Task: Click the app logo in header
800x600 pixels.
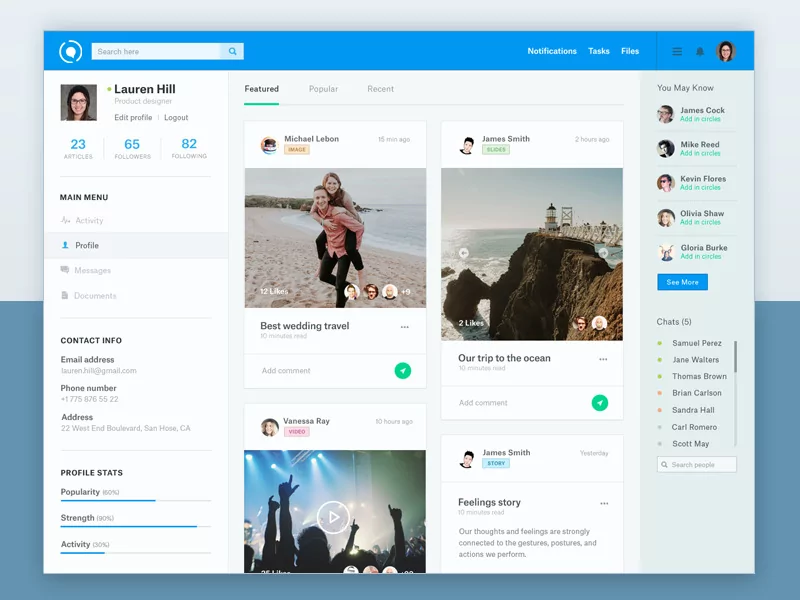Action: (70, 51)
